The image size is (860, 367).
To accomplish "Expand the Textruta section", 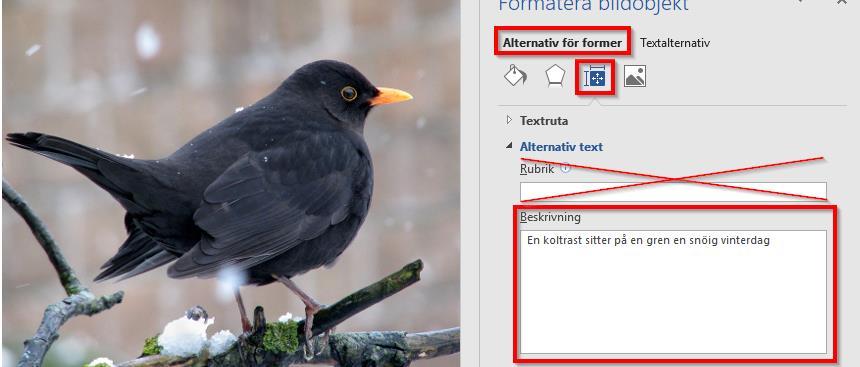I will pyautogui.click(x=509, y=120).
